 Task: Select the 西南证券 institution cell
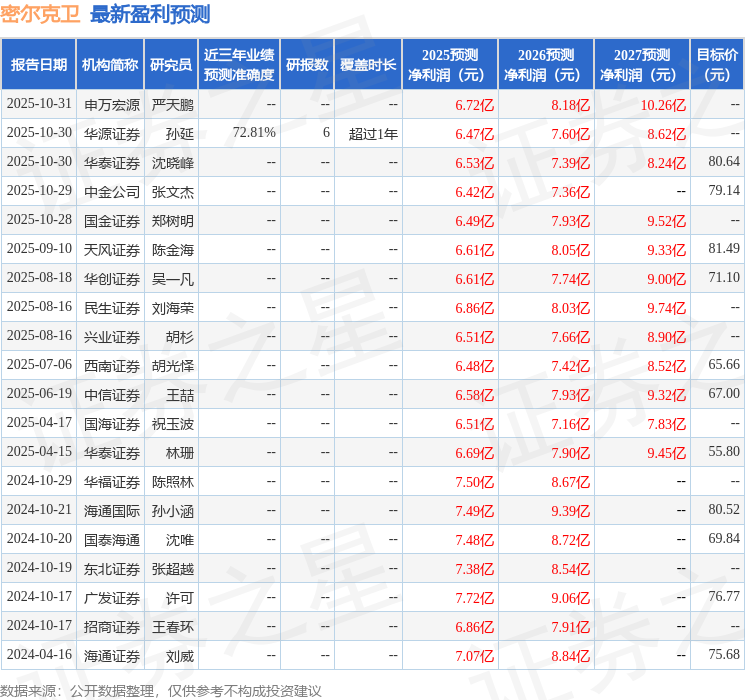tap(112, 365)
